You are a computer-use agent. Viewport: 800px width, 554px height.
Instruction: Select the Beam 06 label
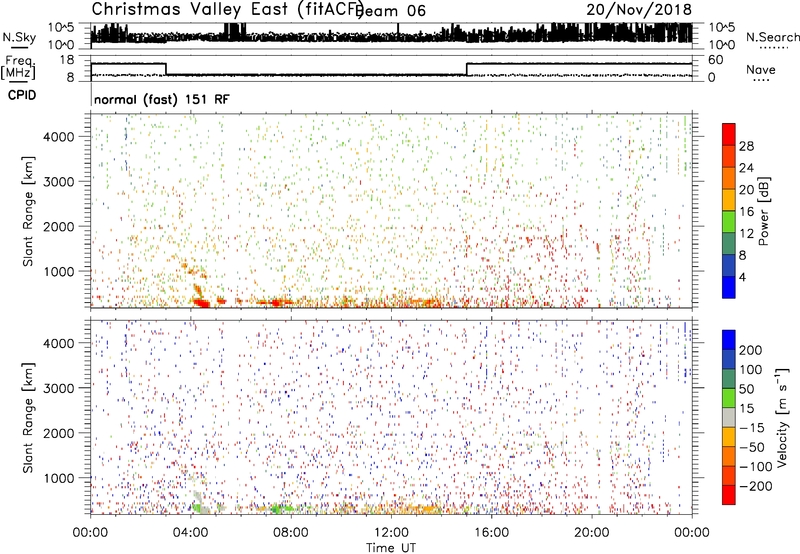tap(391, 11)
